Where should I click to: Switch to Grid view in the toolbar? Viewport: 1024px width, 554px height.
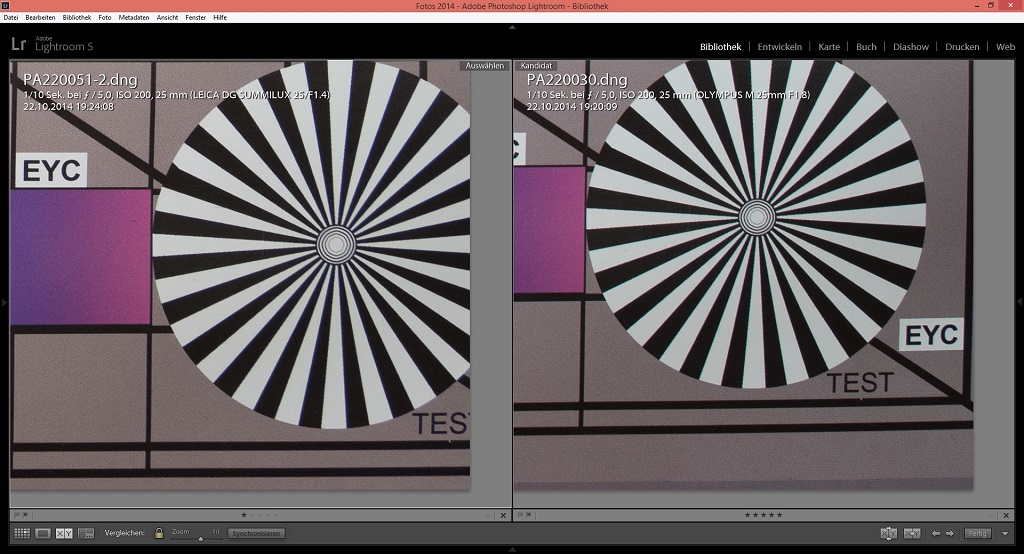(21, 533)
